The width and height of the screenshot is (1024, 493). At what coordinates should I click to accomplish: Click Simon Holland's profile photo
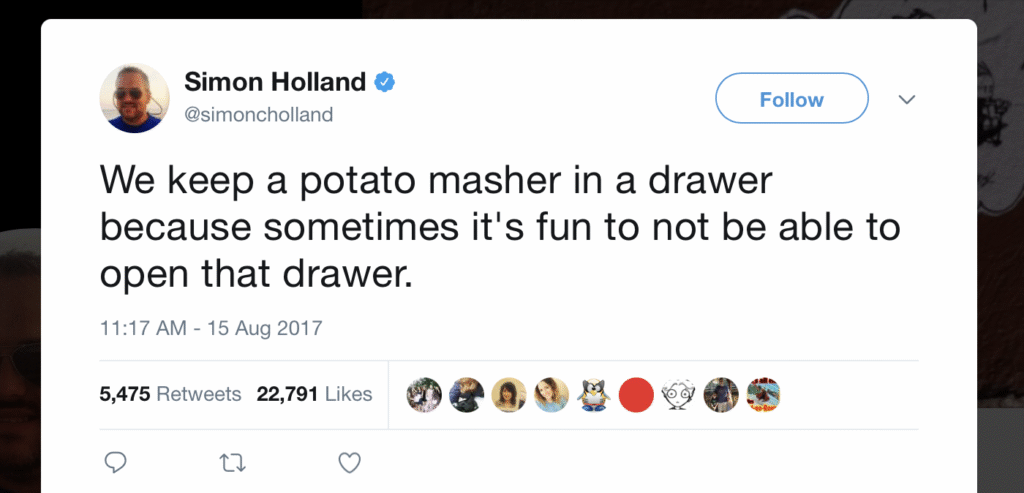135,98
